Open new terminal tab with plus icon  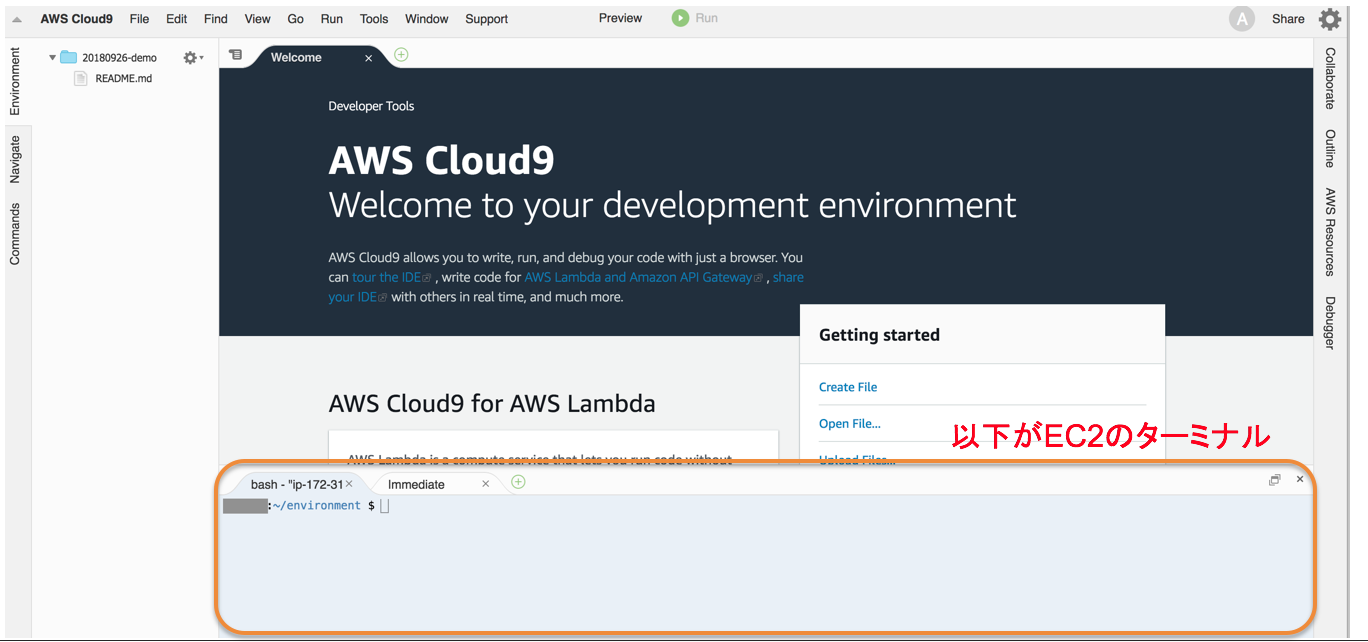click(x=518, y=482)
